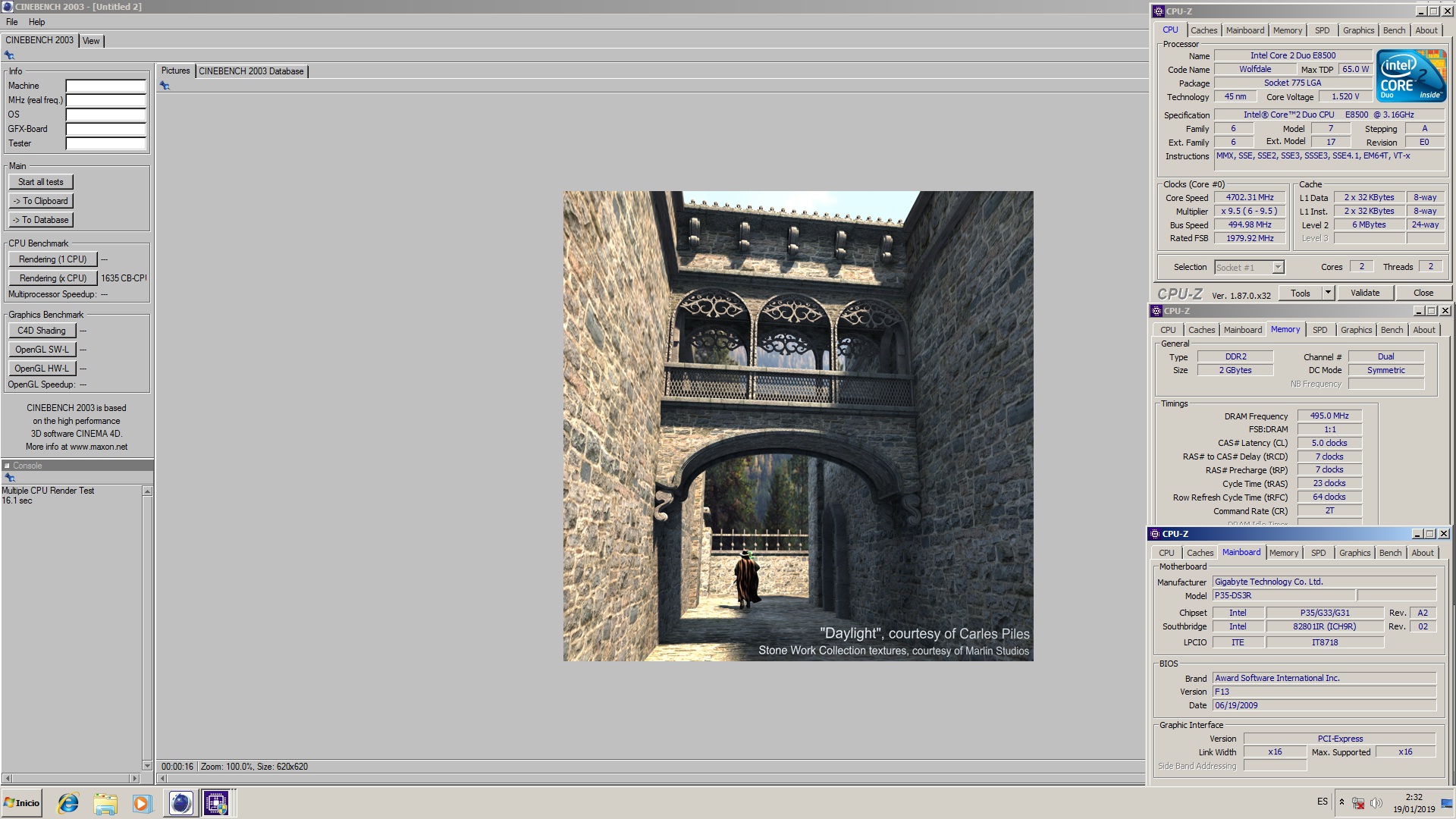Screen dimensions: 1456x819
Task: Open the Inicio start menu
Action: 22,803
